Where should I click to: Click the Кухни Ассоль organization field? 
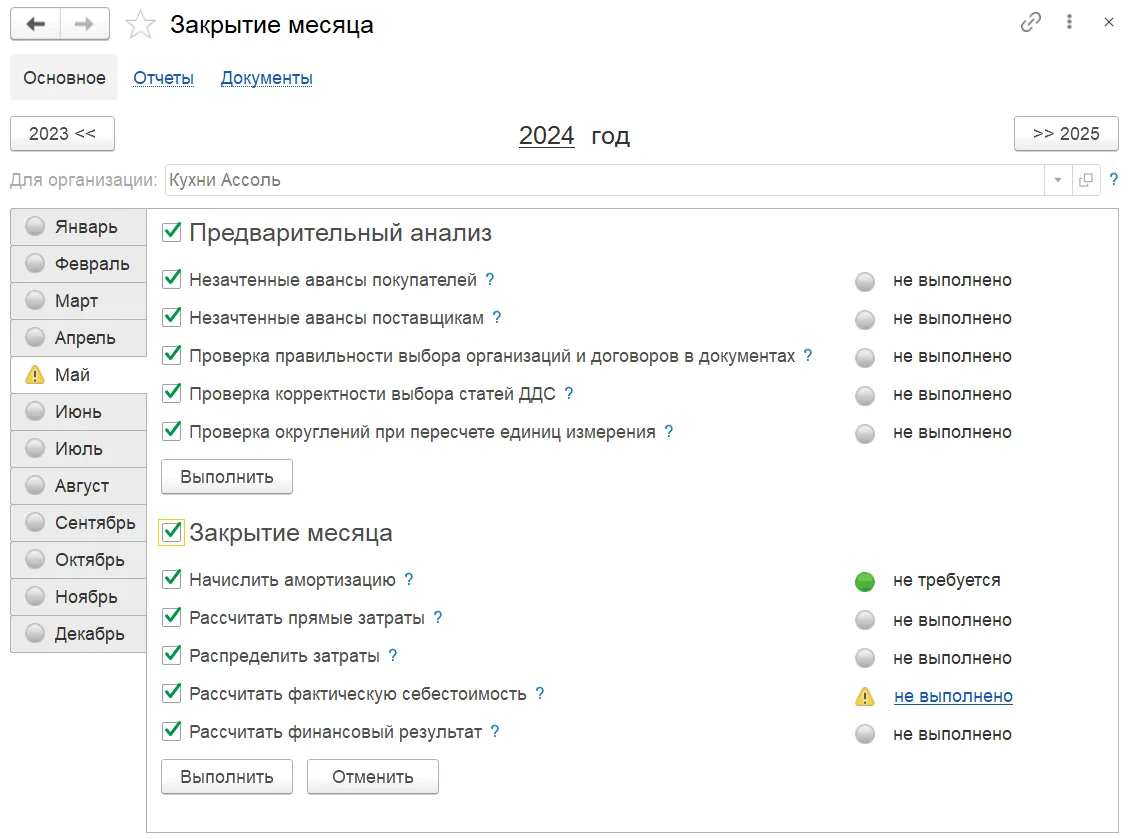(x=605, y=180)
